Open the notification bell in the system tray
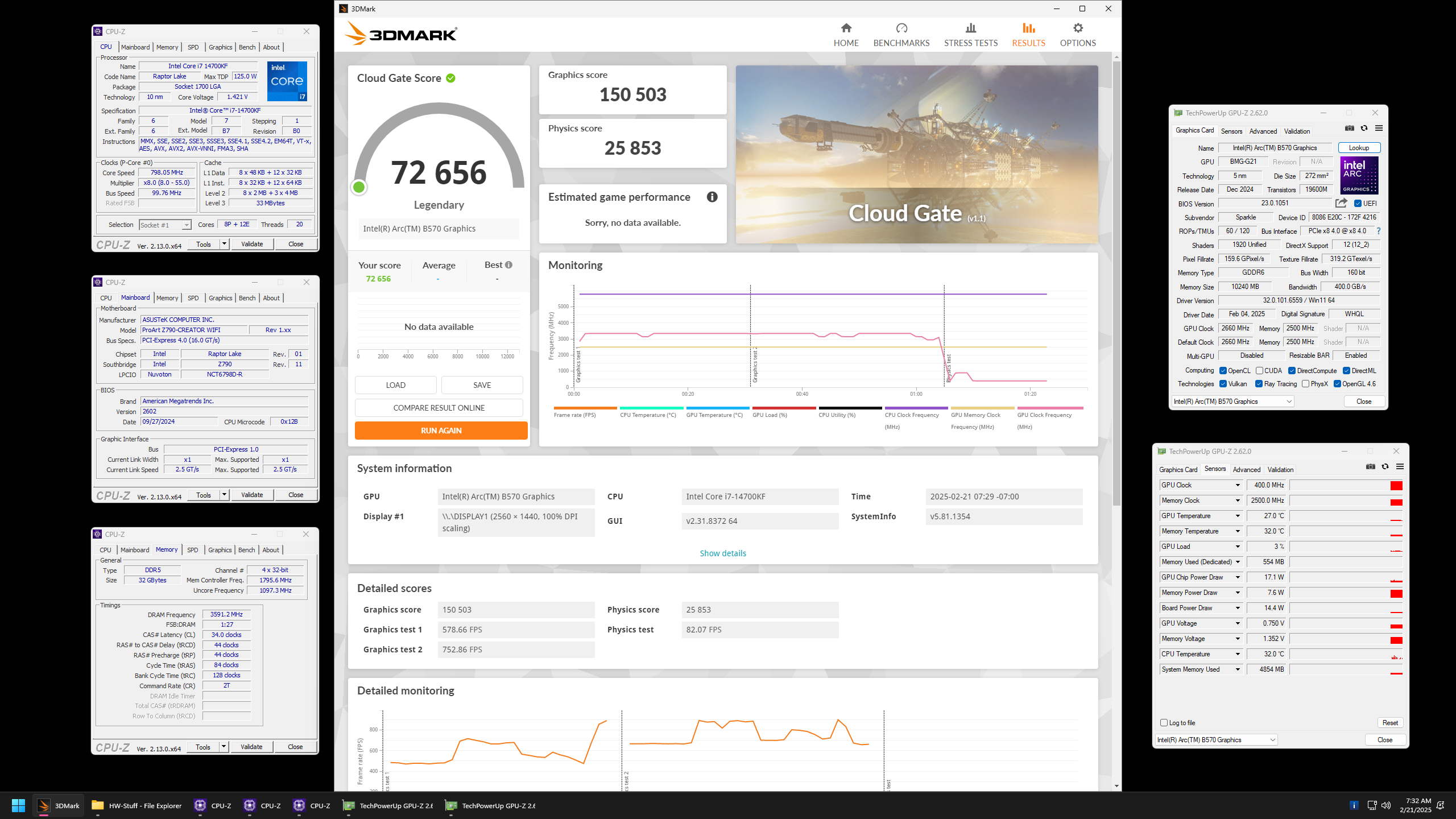Viewport: 1456px width, 819px height. coord(1441,805)
